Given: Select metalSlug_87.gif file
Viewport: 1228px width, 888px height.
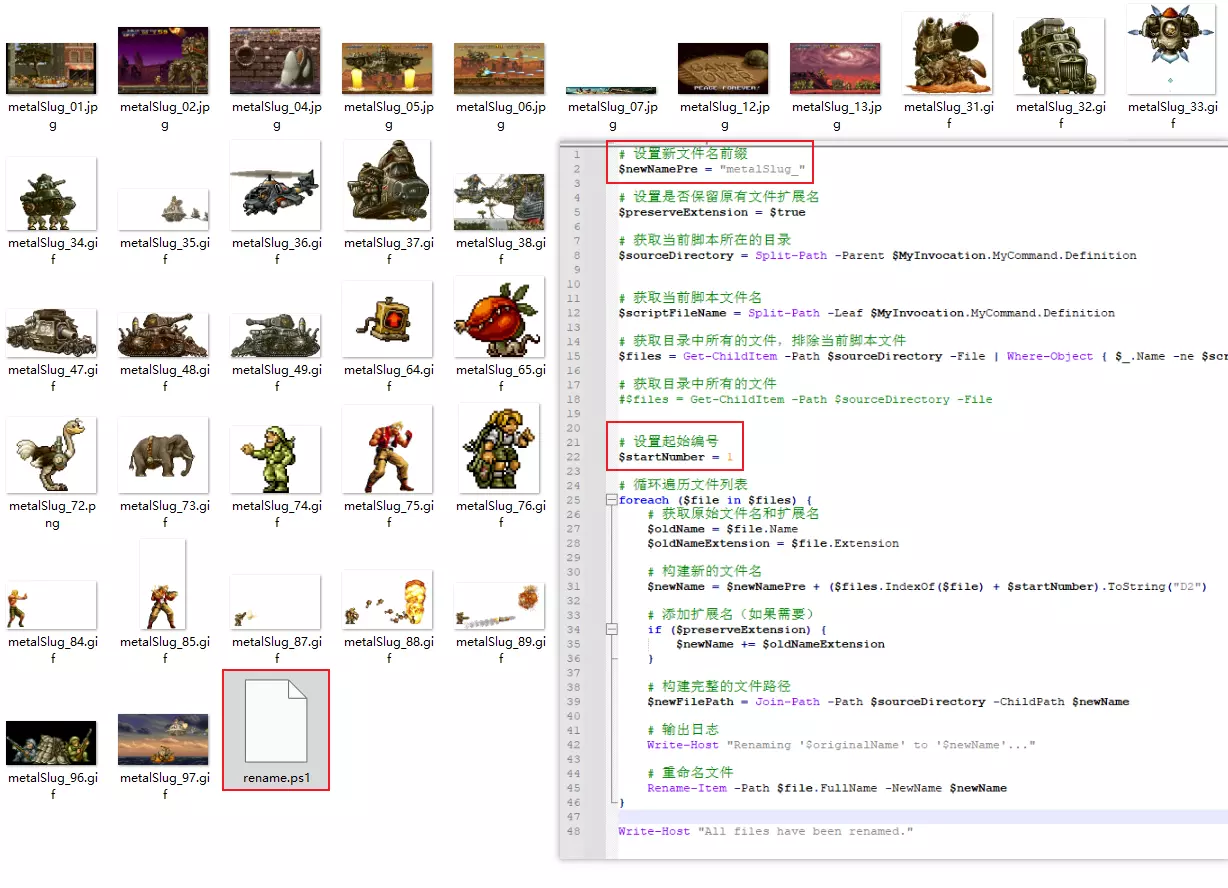Looking at the screenshot, I should click(x=275, y=602).
